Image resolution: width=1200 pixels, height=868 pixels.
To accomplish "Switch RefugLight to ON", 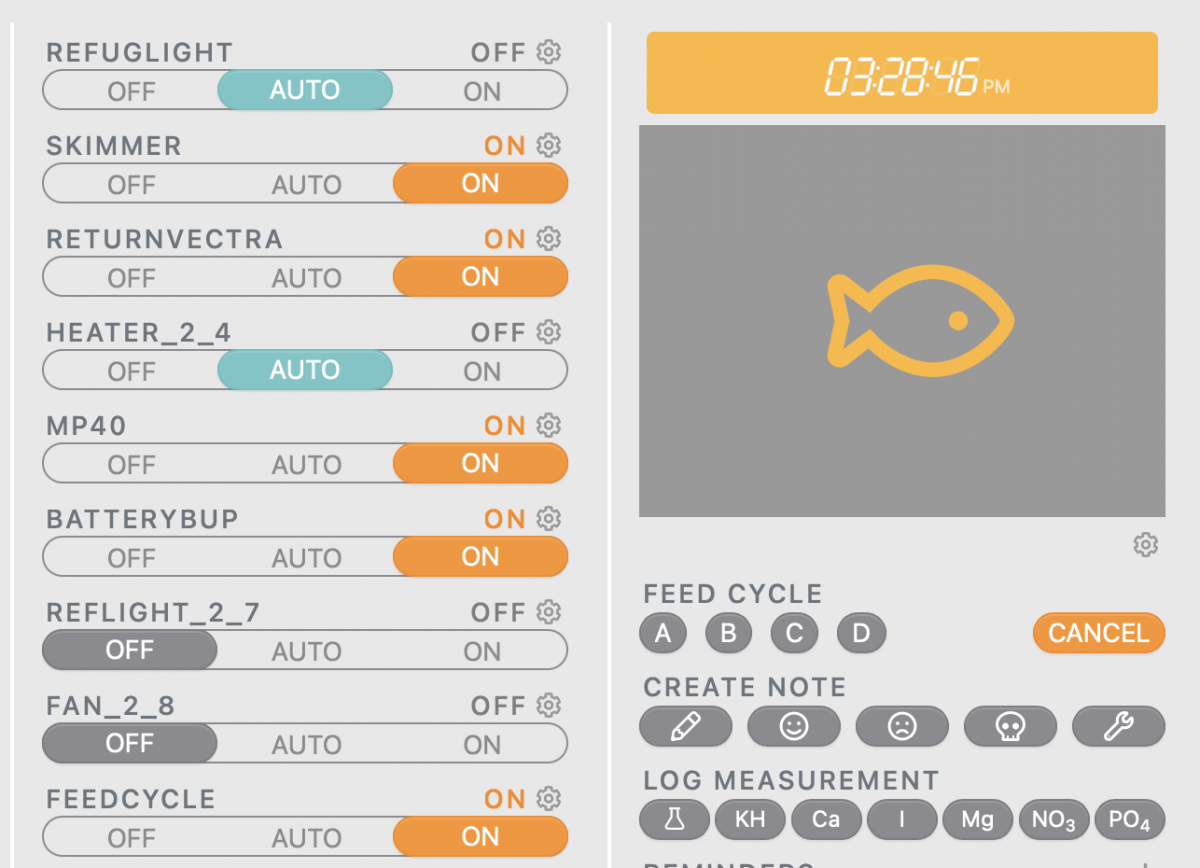I will [x=481, y=91].
